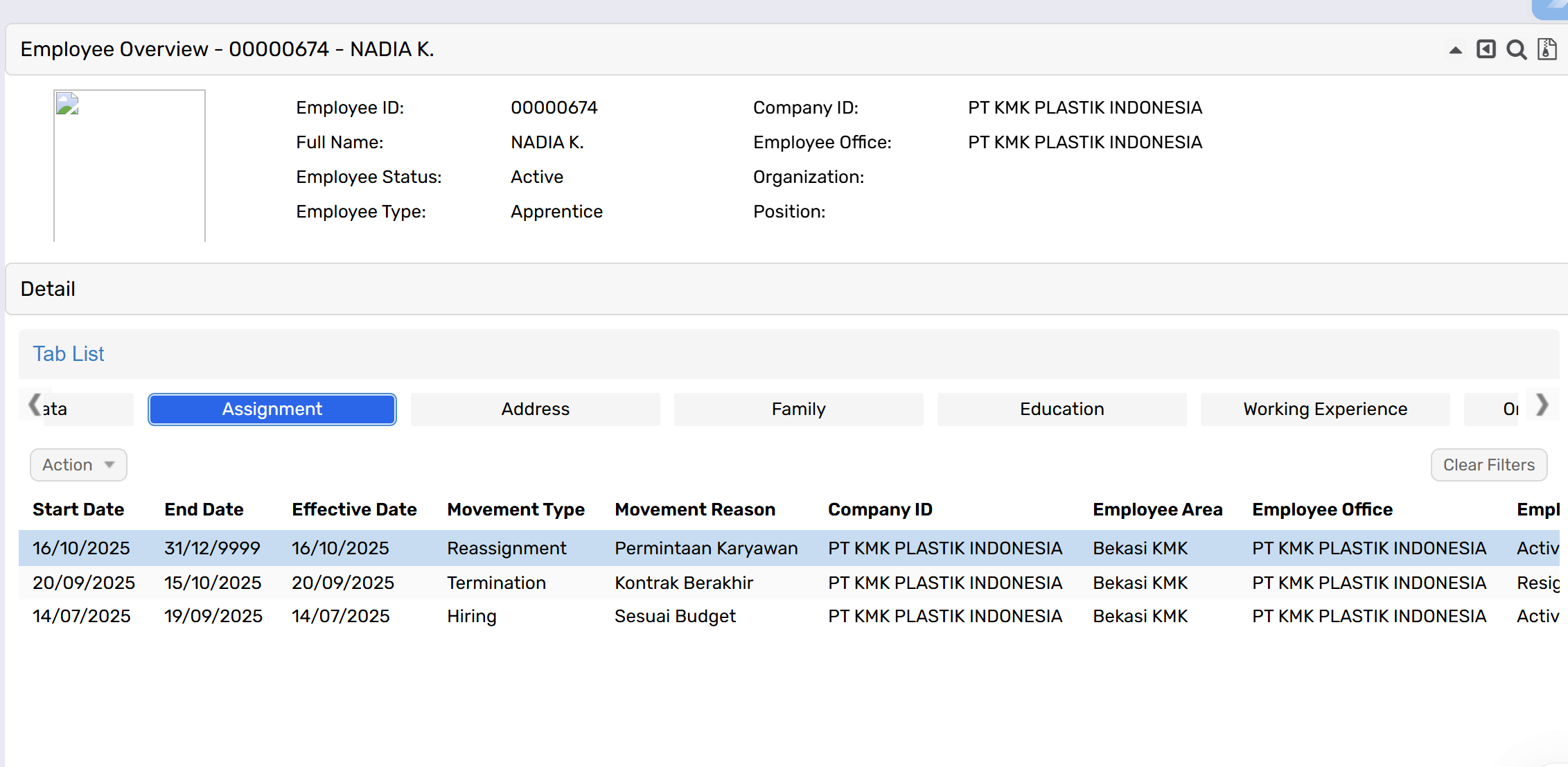Open the Action dropdown menu
The height and width of the screenshot is (767, 1568).
78,465
